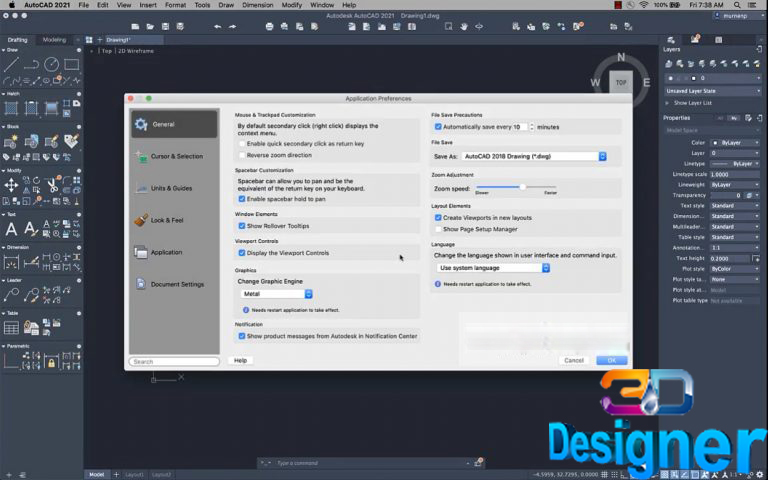This screenshot has height=480, width=768.
Task: Click the parametric lock constraint icon
Action: click(x=51, y=363)
